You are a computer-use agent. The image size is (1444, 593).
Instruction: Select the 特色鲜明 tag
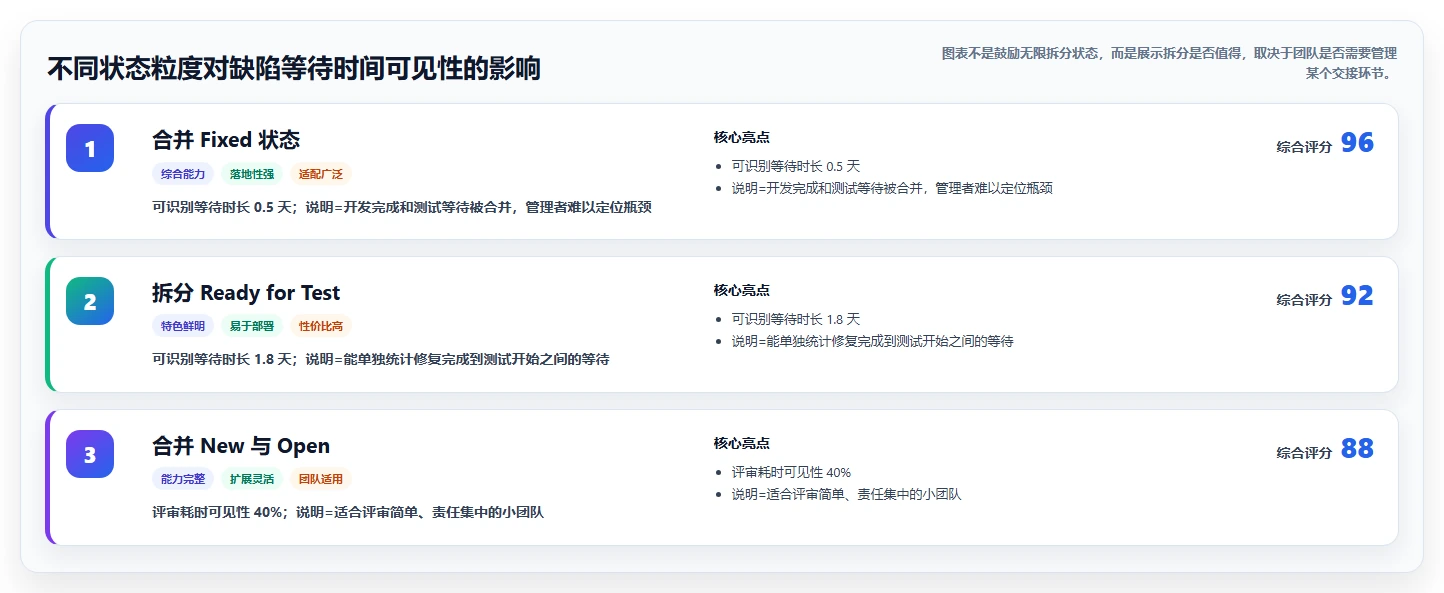[x=183, y=326]
